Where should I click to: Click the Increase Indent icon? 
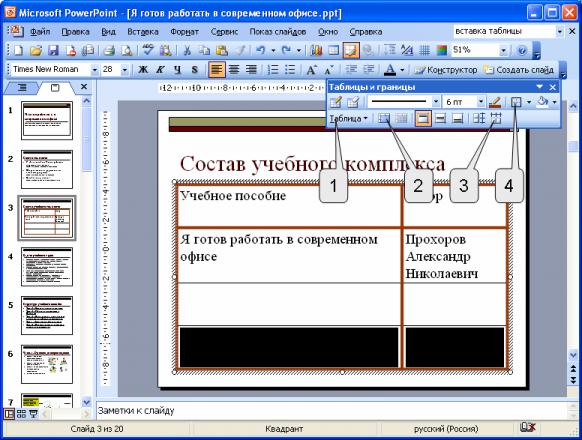369,69
